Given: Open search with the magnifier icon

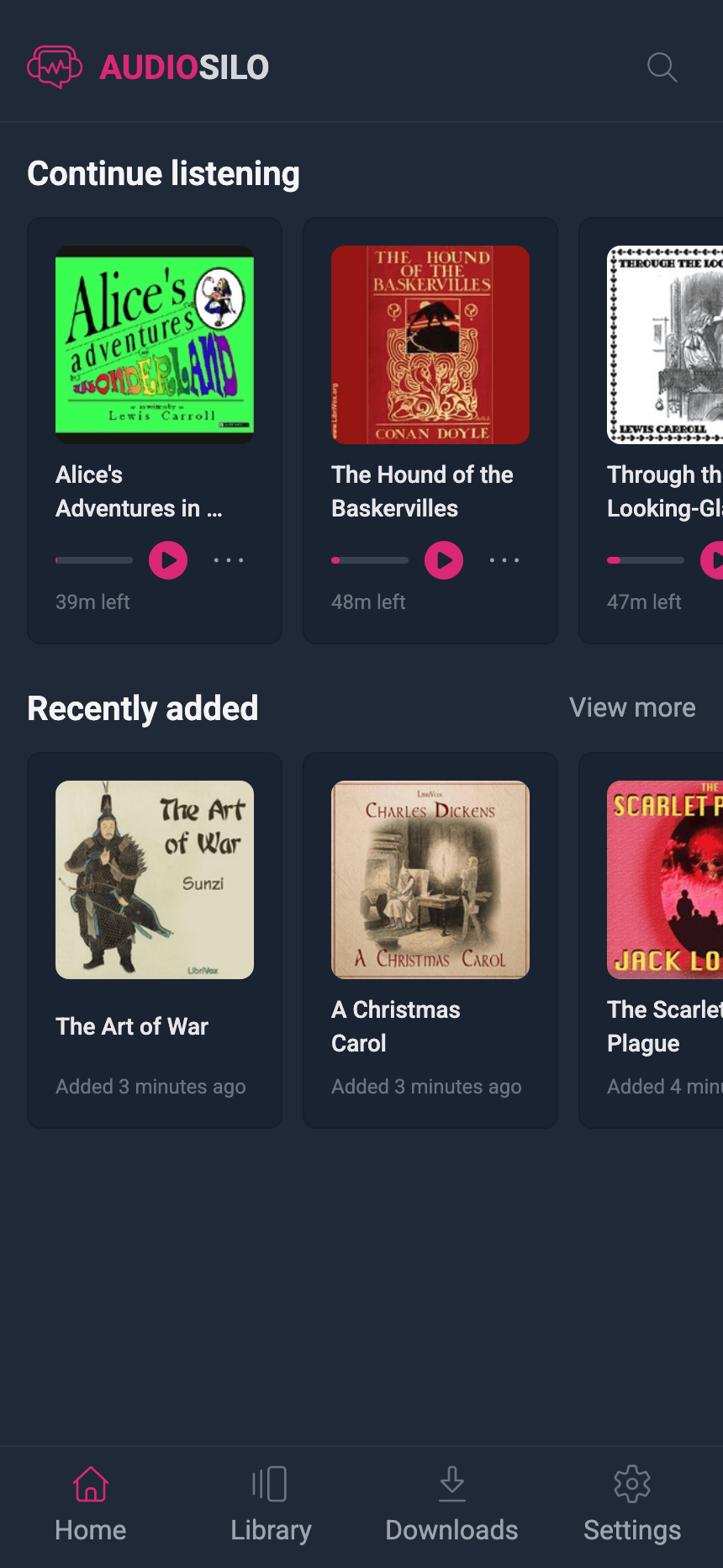Looking at the screenshot, I should [662, 67].
